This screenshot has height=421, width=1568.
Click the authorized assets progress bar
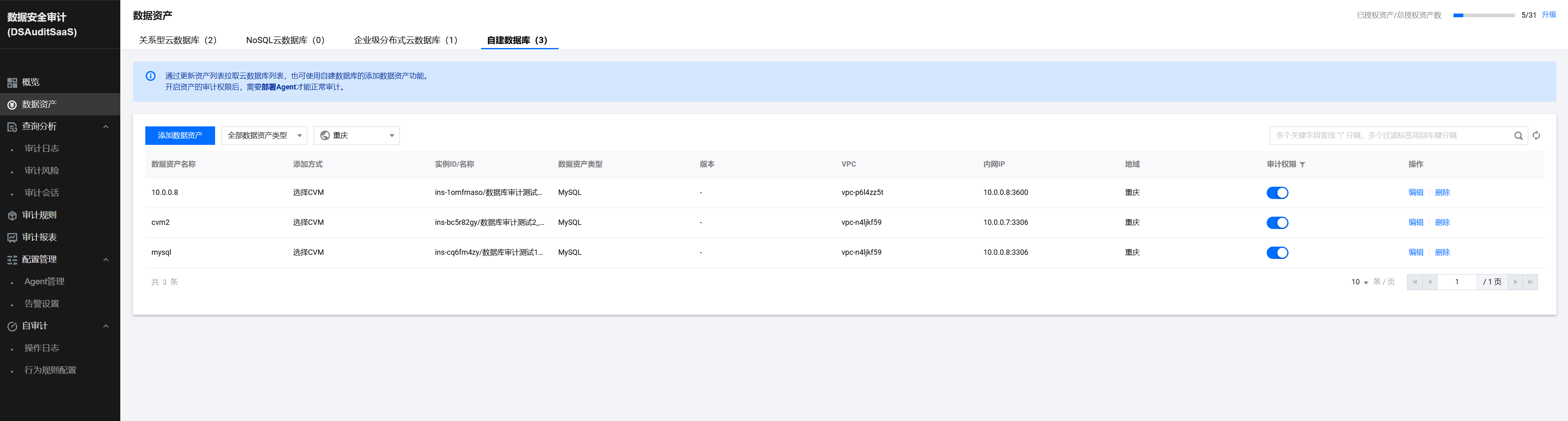[x=1484, y=15]
